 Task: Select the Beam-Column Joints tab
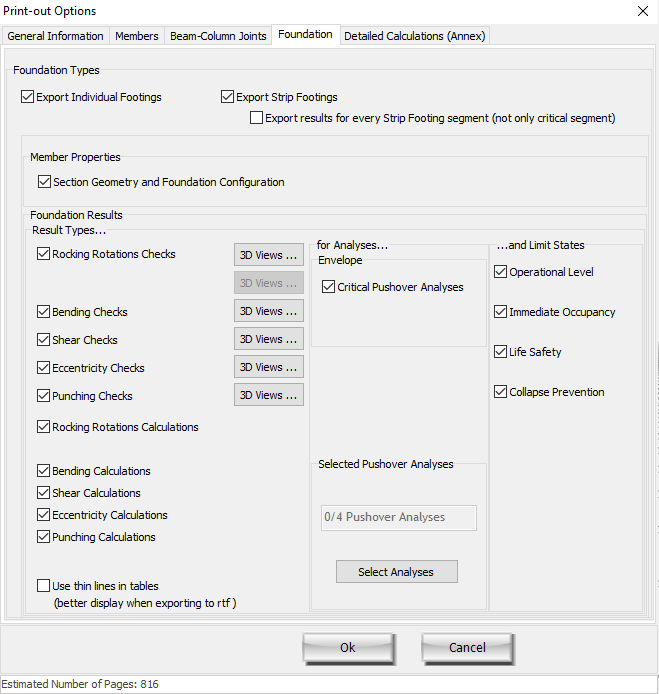click(218, 36)
